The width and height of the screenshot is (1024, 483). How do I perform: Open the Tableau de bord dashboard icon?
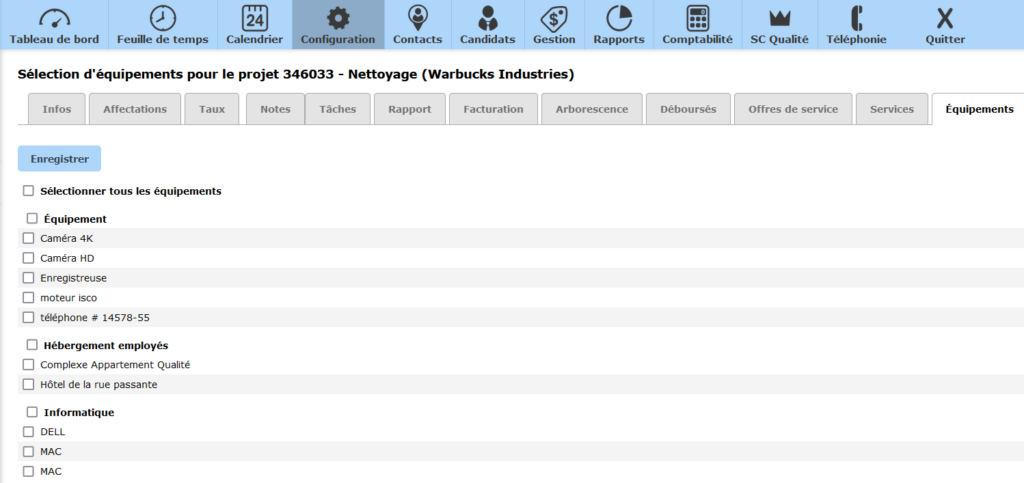[x=55, y=18]
